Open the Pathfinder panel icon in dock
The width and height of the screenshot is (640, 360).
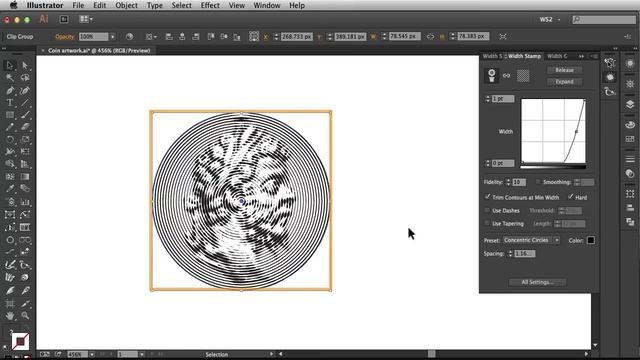630,222
